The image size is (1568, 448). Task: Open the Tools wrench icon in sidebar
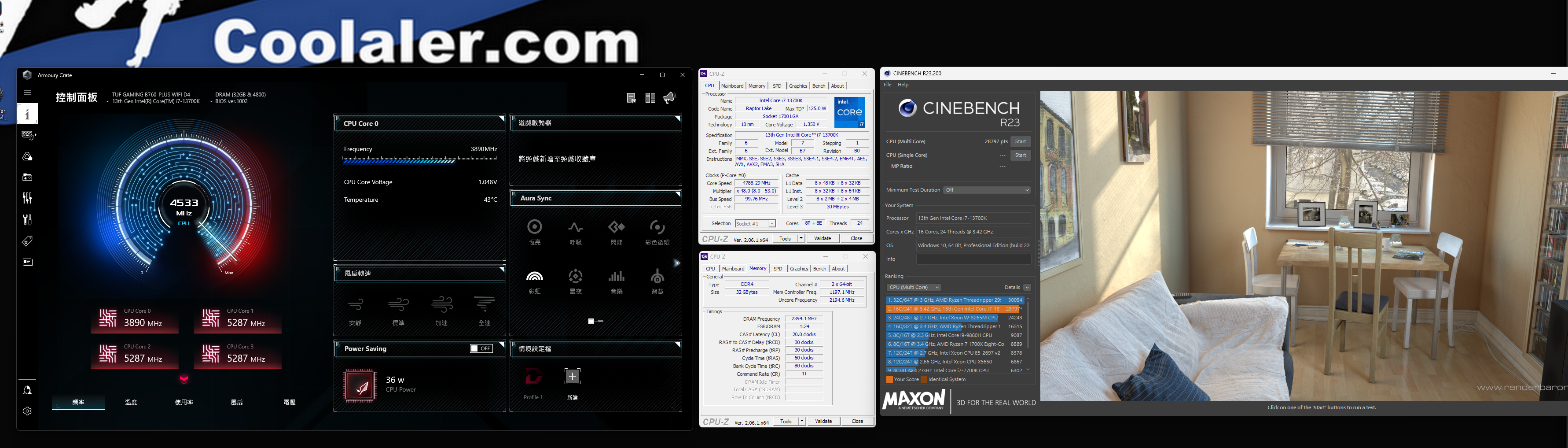coord(27,219)
